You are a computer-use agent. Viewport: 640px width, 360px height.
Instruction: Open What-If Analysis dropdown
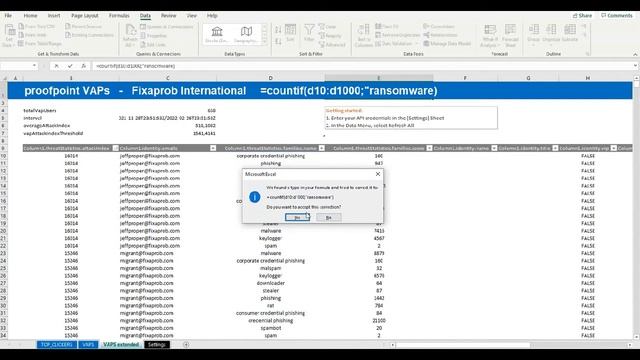coord(489,36)
